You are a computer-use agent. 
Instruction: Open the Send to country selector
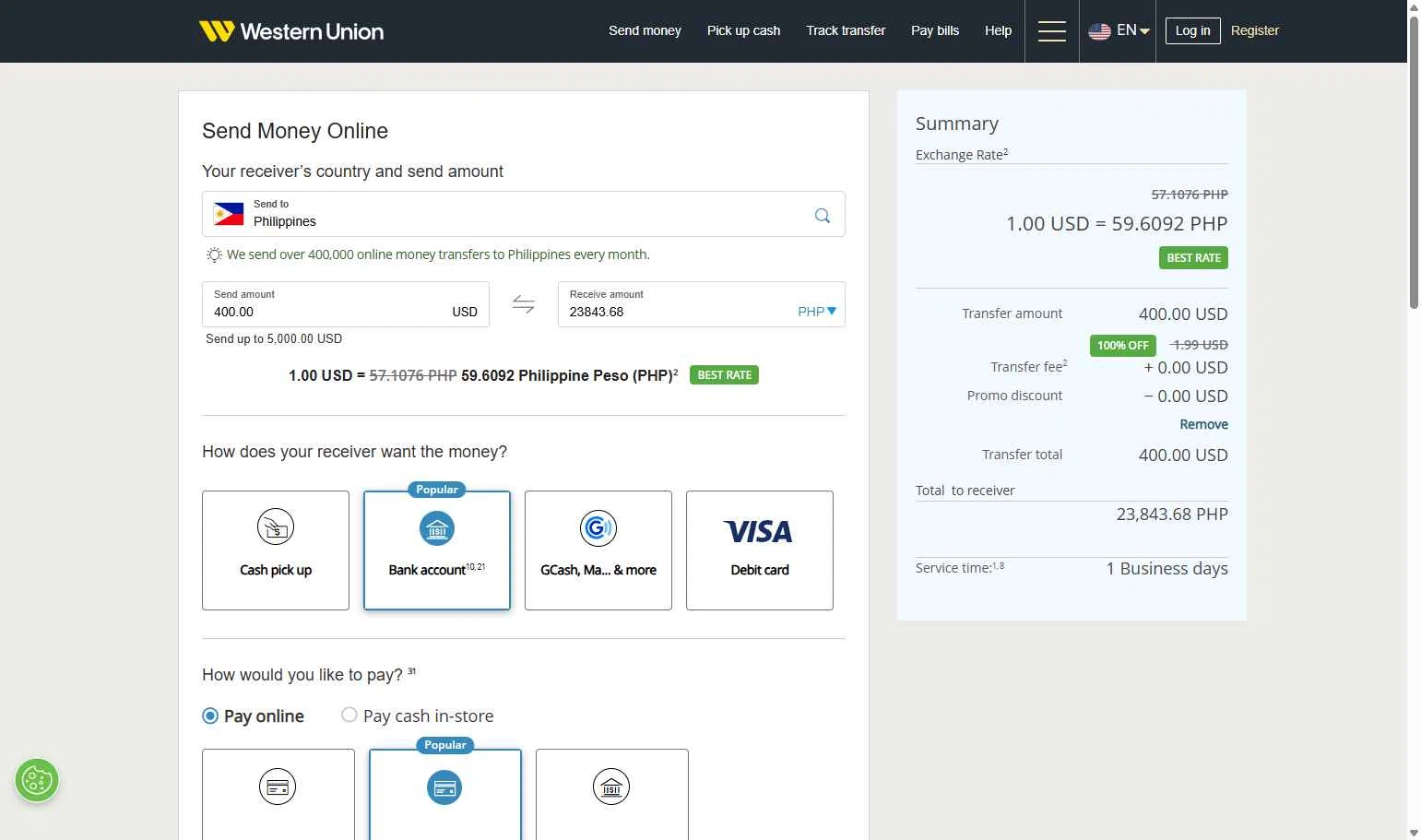[x=524, y=214]
